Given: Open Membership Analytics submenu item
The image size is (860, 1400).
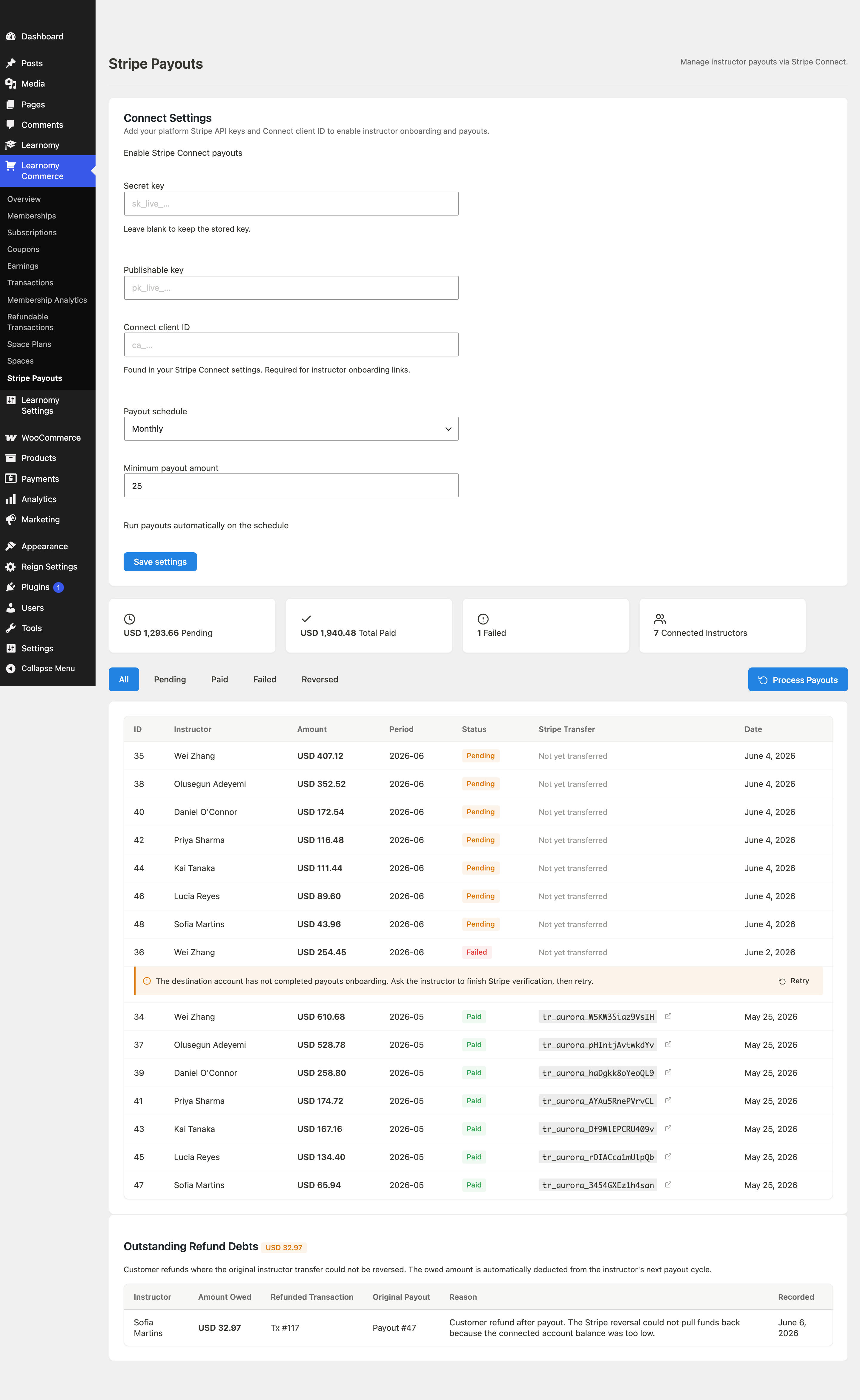Looking at the screenshot, I should click(47, 300).
